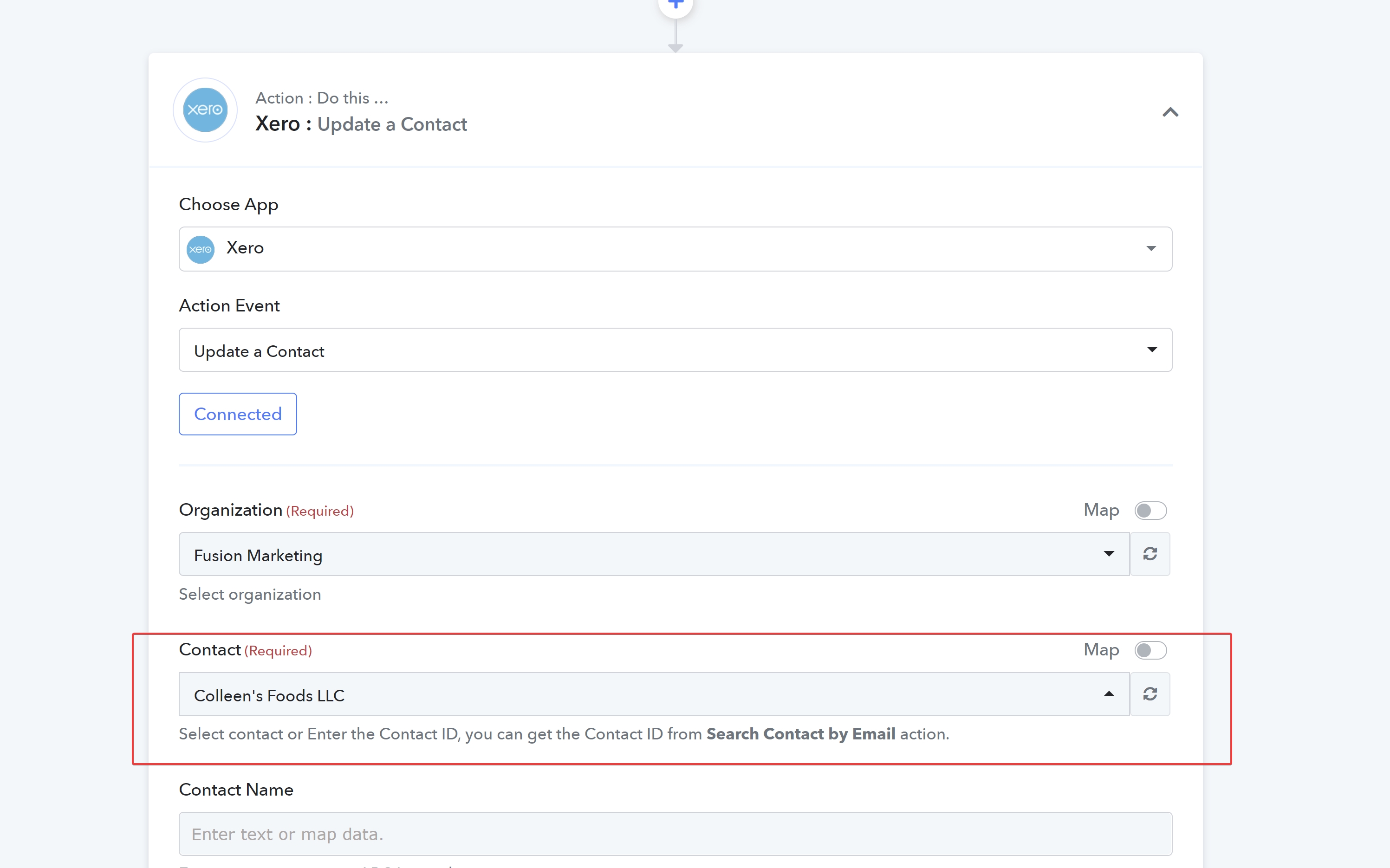Click the caret arrow in Action Event field
The image size is (1390, 868).
pos(1152,350)
